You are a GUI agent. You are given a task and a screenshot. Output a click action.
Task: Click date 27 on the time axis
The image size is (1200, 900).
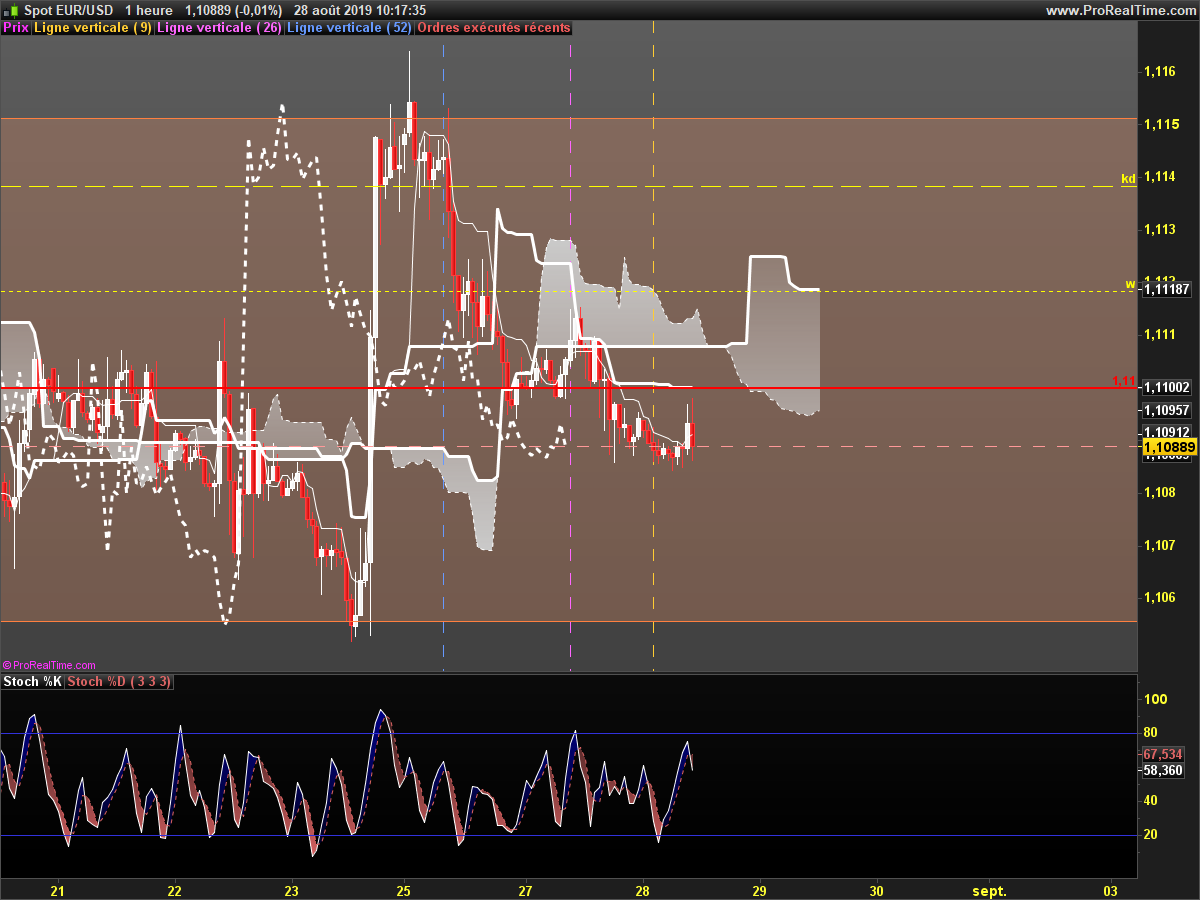tap(526, 890)
